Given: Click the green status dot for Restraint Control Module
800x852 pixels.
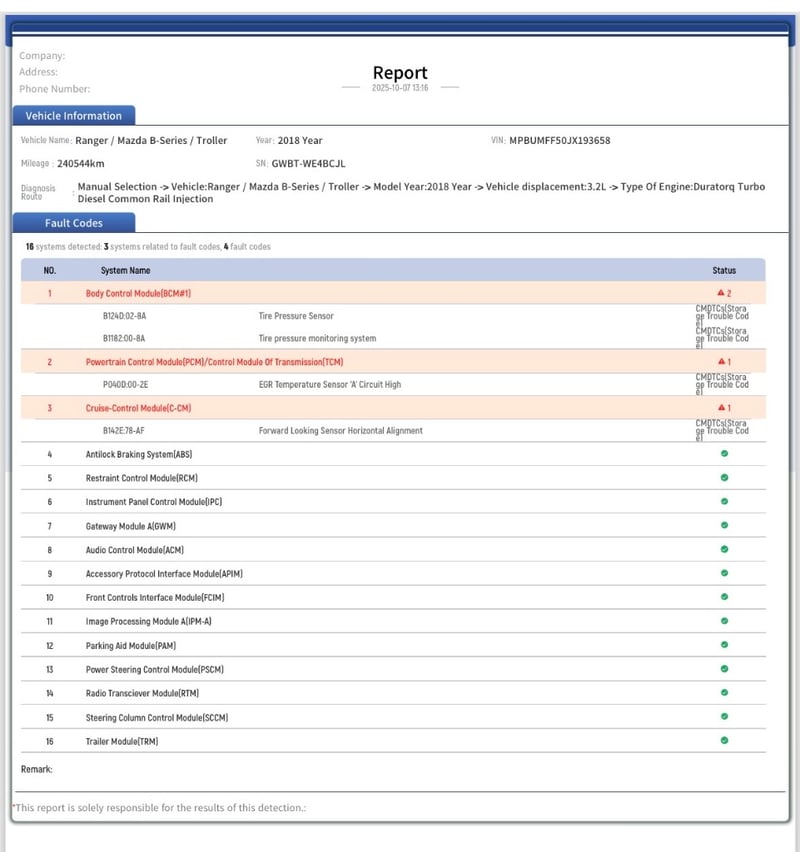Looking at the screenshot, I should [724, 478].
